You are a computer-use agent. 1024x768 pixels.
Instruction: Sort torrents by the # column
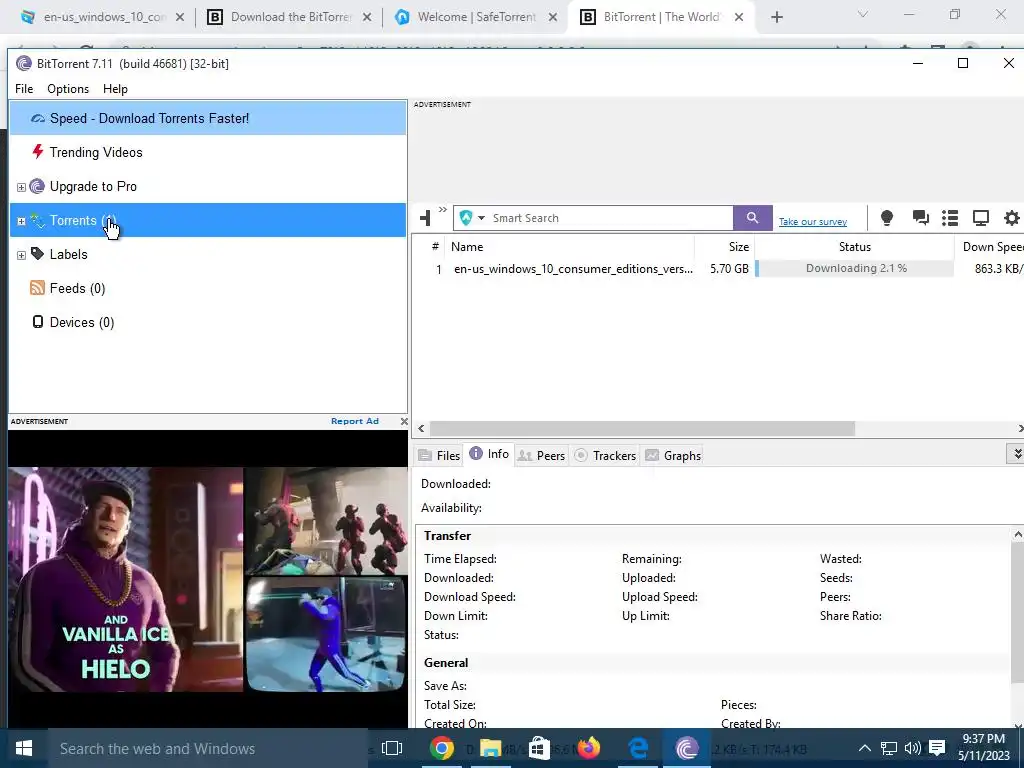(x=434, y=247)
